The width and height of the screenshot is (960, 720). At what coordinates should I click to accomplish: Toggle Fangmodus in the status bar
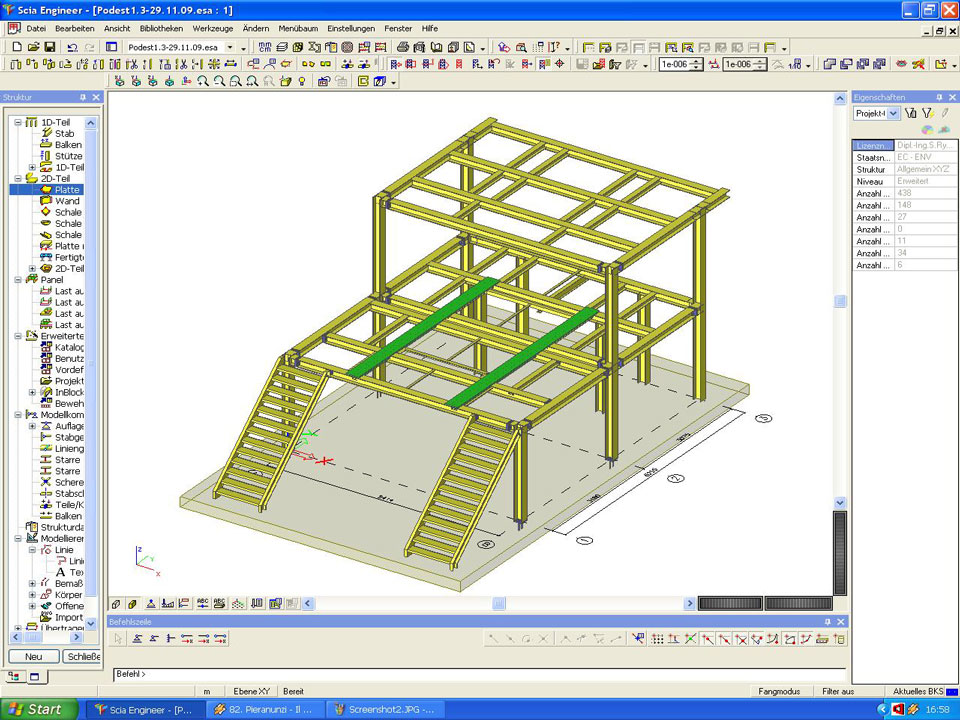pyautogui.click(x=779, y=691)
